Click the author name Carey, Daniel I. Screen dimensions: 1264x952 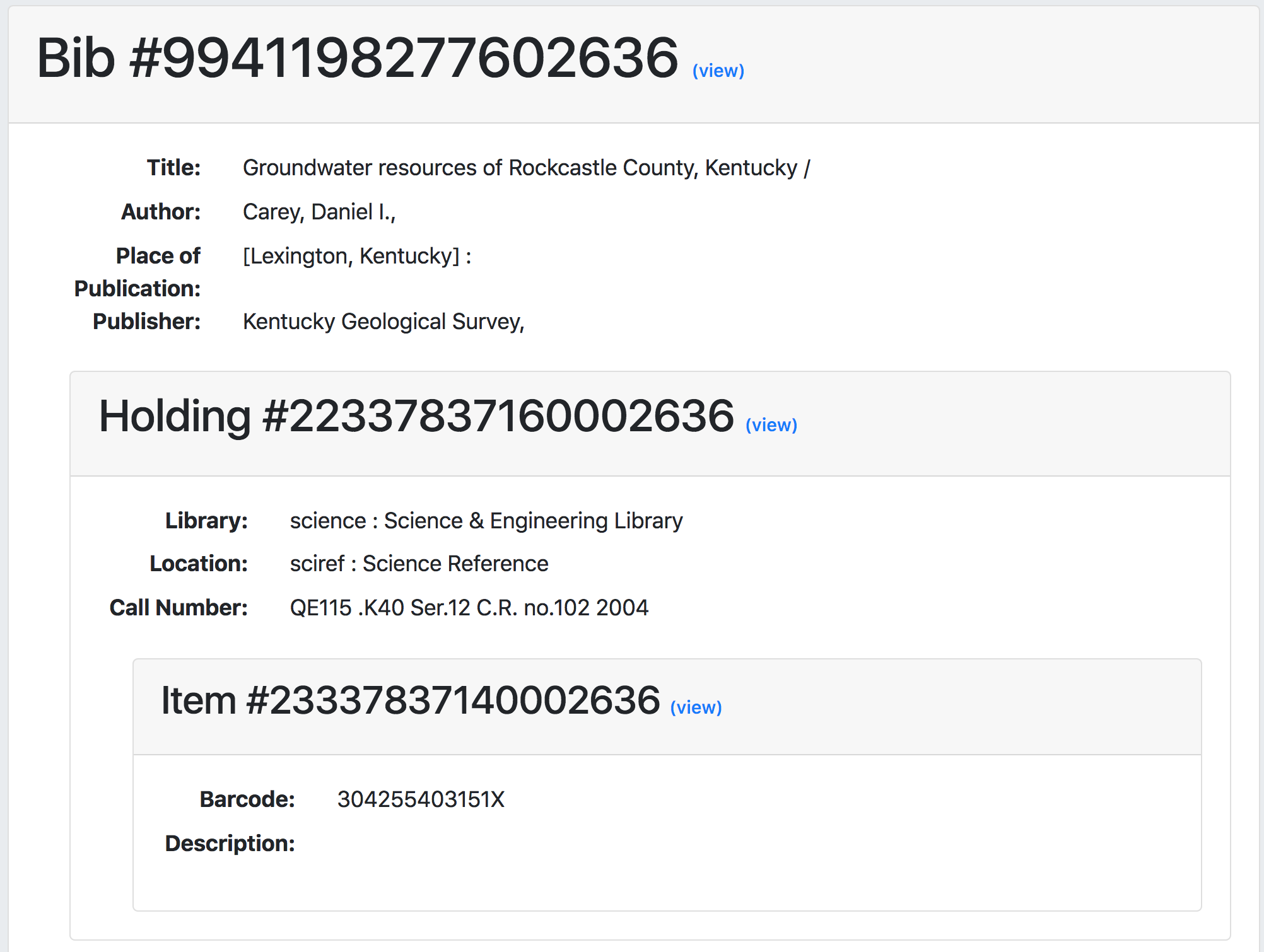click(323, 212)
